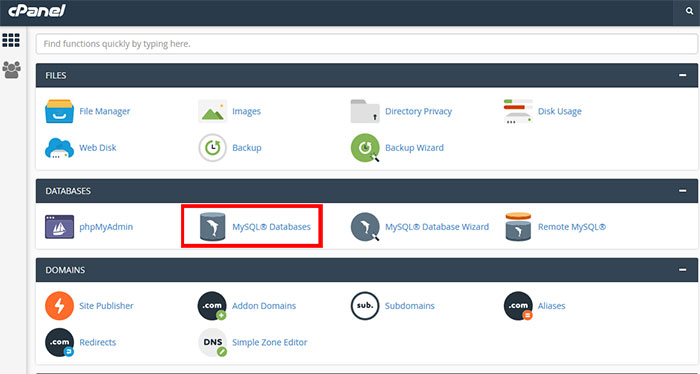Open the Subdomains link

coord(410,306)
